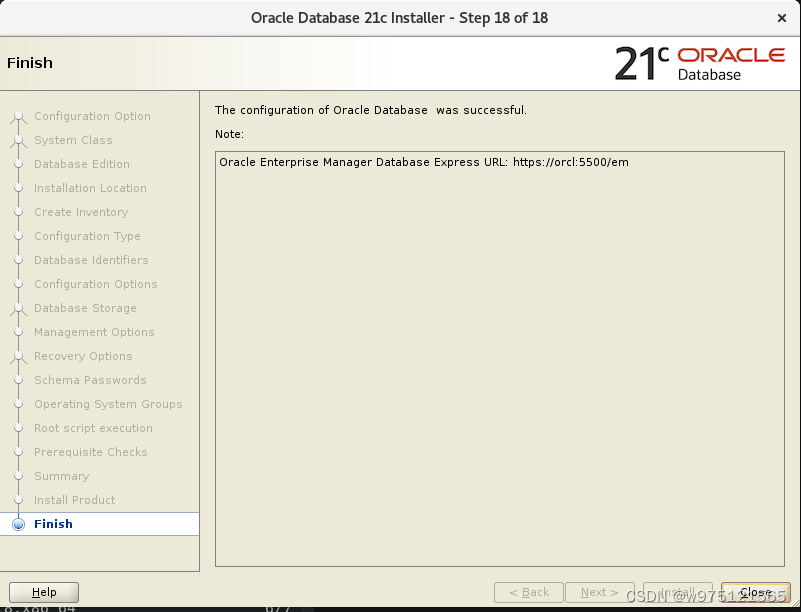The image size is (801, 612).
Task: Click the Close button to finish installation
Action: (755, 591)
